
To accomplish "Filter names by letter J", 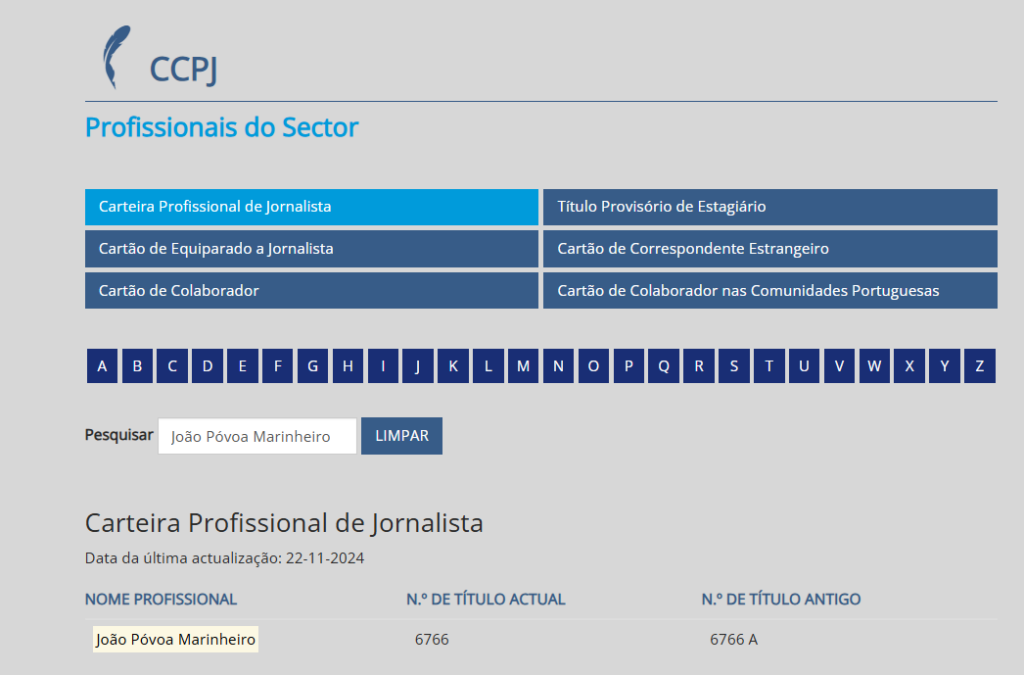I will coord(418,366).
